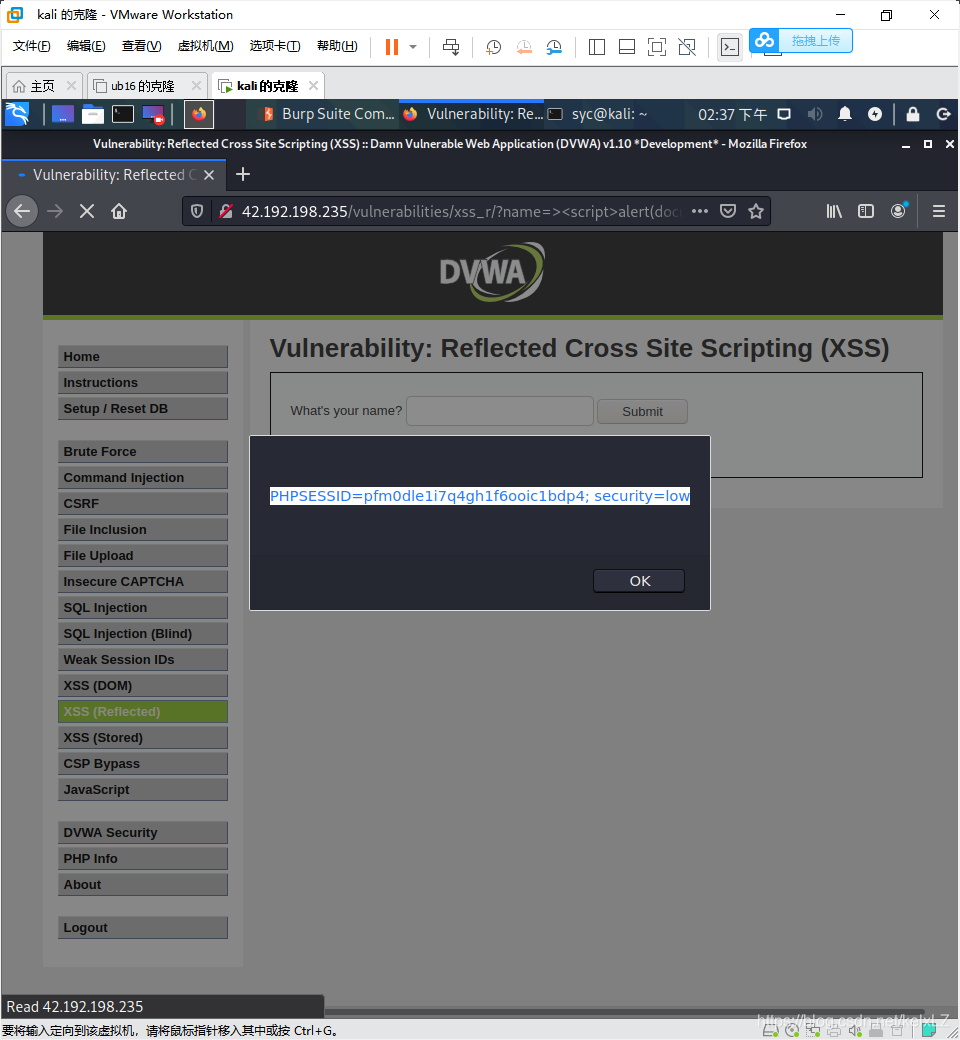Open the 选项卡(T) menu
This screenshot has width=960, height=1040.
tap(275, 46)
